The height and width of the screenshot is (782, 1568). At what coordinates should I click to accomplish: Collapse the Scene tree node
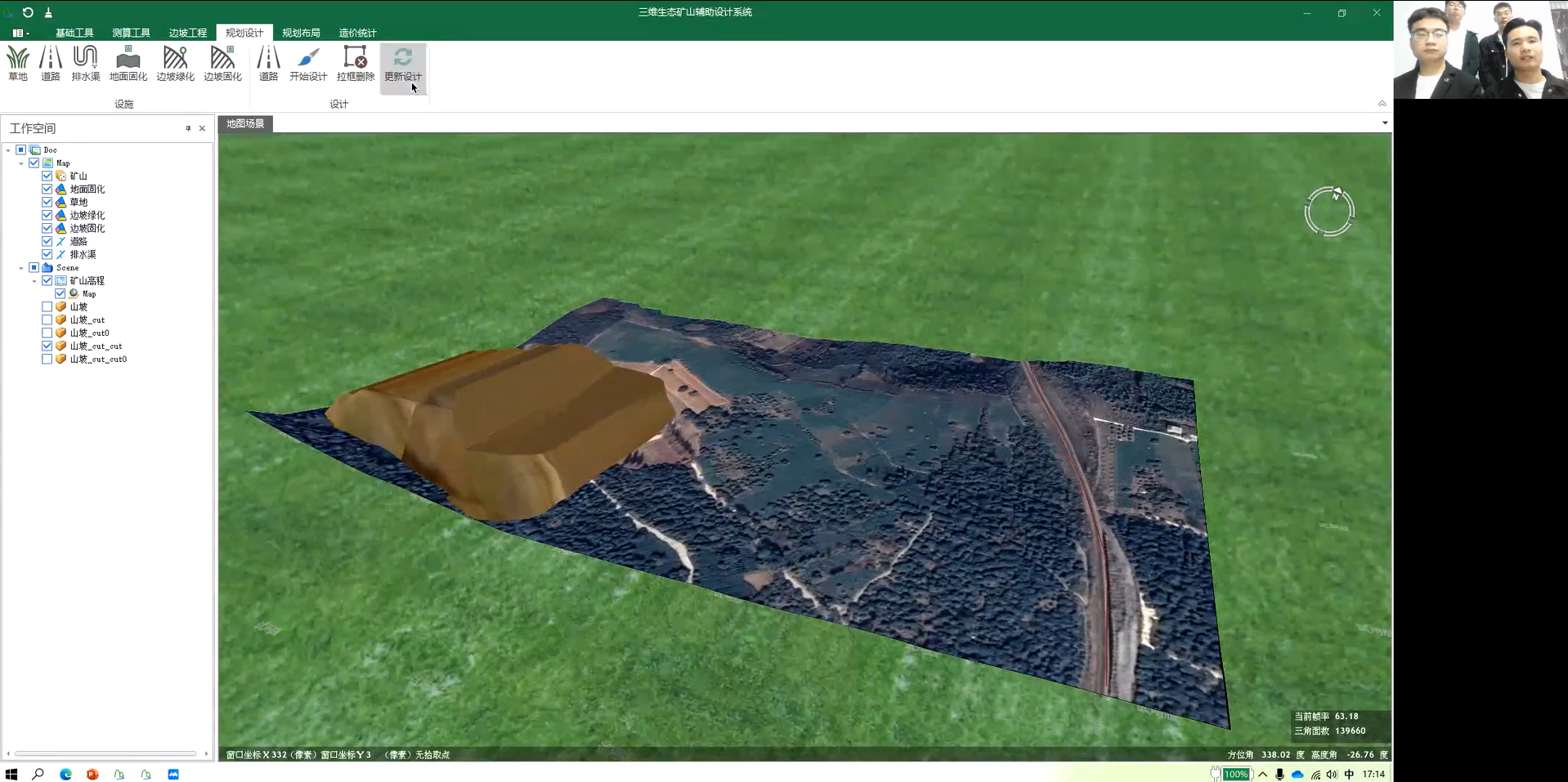[21, 268]
